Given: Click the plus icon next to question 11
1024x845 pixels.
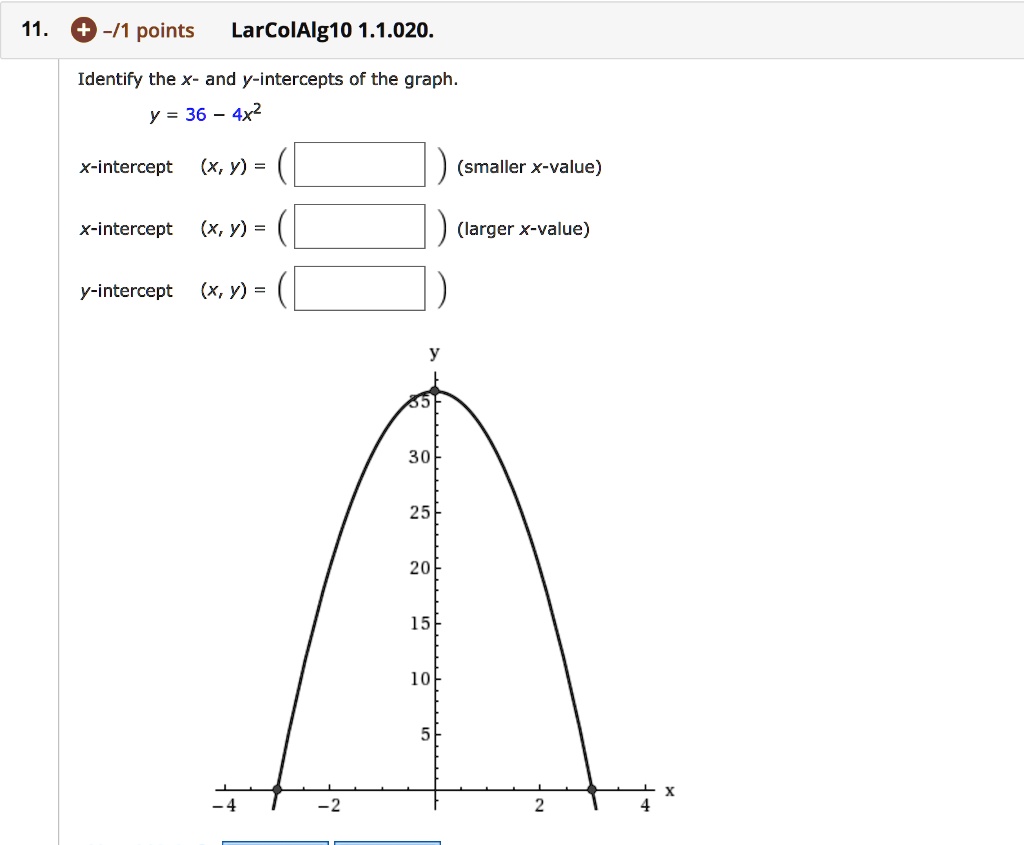Looking at the screenshot, I should point(83,30).
